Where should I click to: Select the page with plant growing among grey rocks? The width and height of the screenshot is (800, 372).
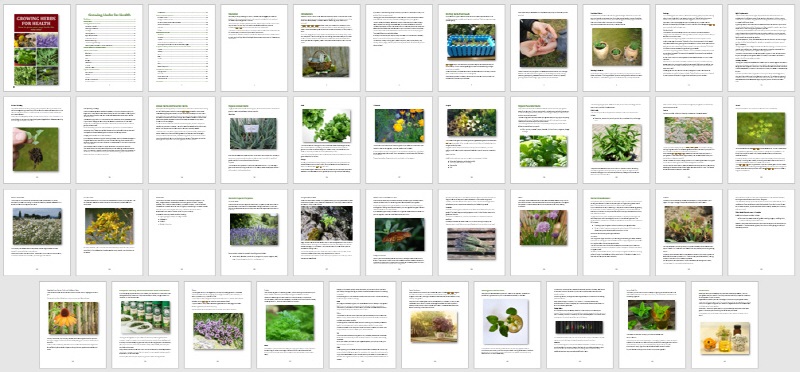pos(327,233)
